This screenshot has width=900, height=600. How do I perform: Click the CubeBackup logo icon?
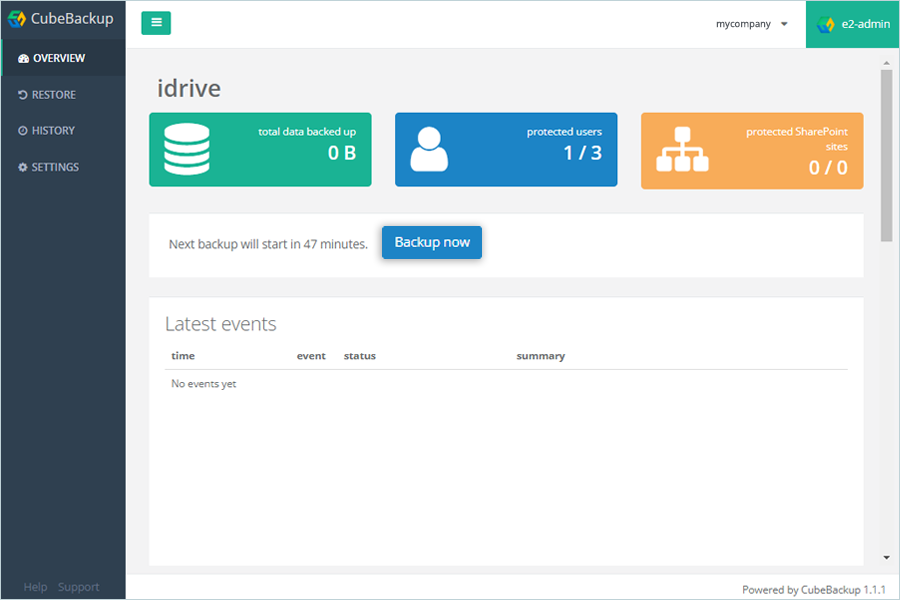(x=17, y=19)
